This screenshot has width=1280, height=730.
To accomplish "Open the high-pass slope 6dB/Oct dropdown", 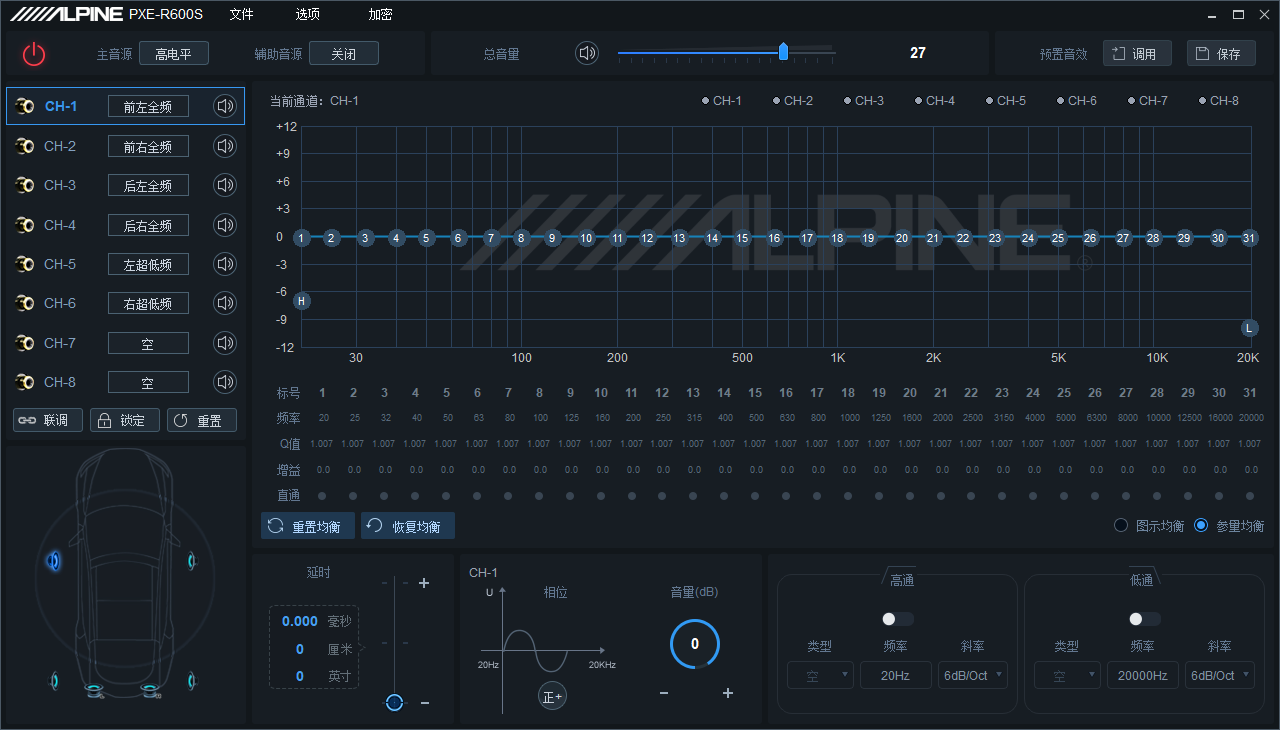I will coord(972,675).
